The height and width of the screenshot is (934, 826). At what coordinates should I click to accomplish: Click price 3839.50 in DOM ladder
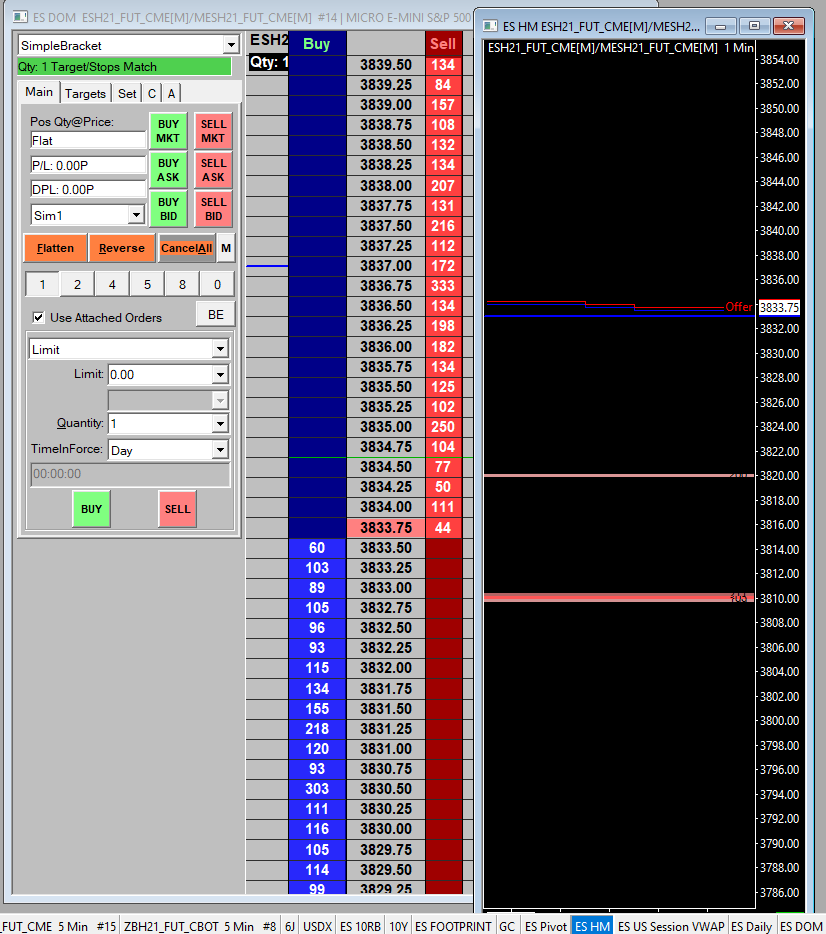(x=386, y=65)
